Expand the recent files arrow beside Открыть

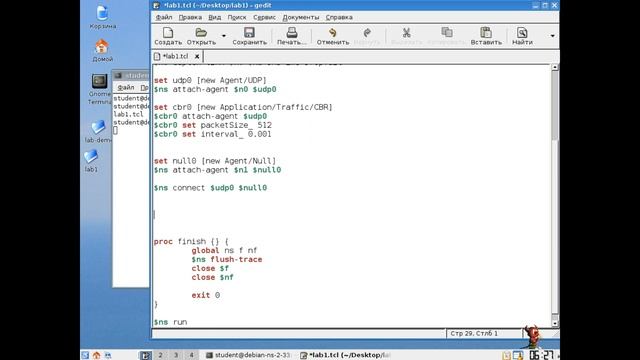coord(224,36)
